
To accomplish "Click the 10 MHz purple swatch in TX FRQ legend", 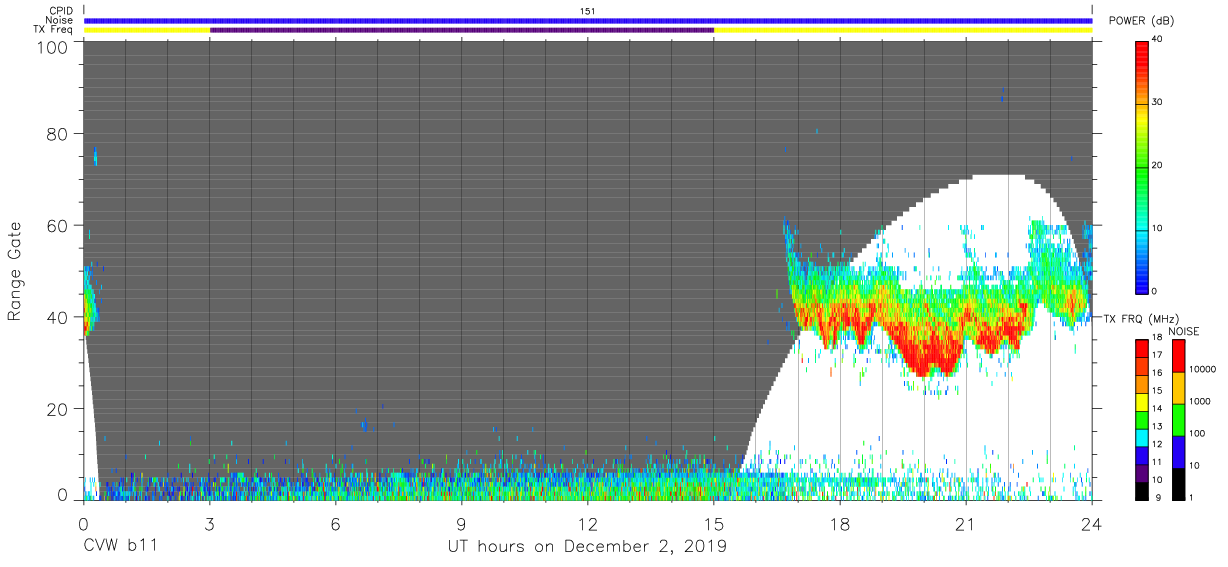I will tap(1143, 473).
